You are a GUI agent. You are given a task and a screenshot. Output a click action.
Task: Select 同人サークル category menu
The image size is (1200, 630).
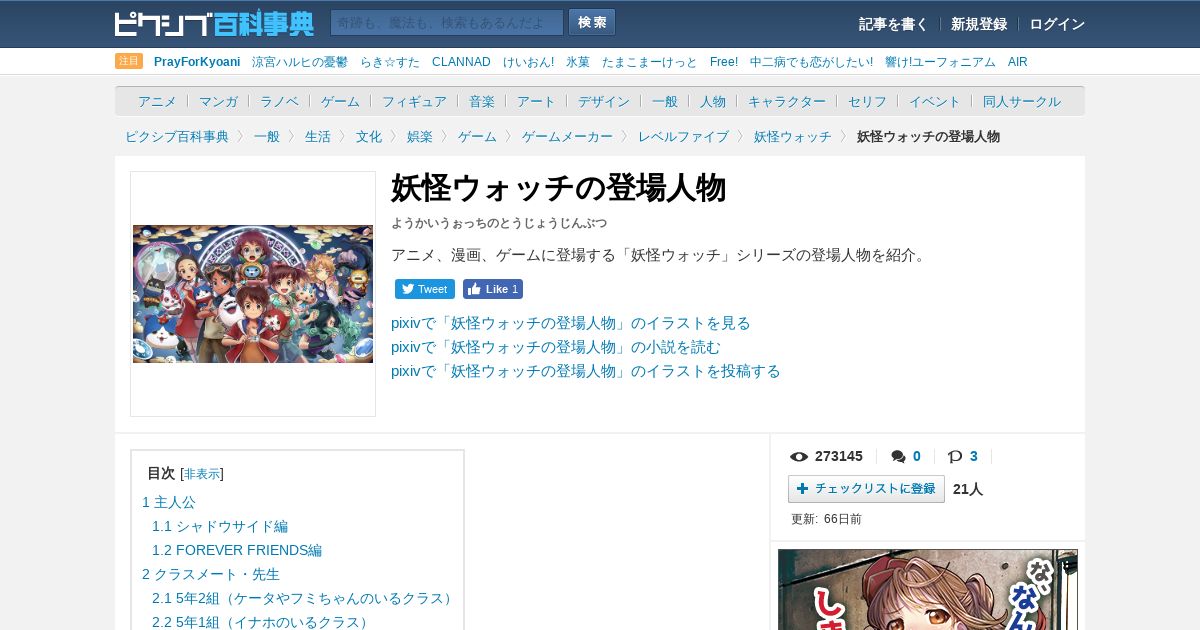click(x=1022, y=102)
